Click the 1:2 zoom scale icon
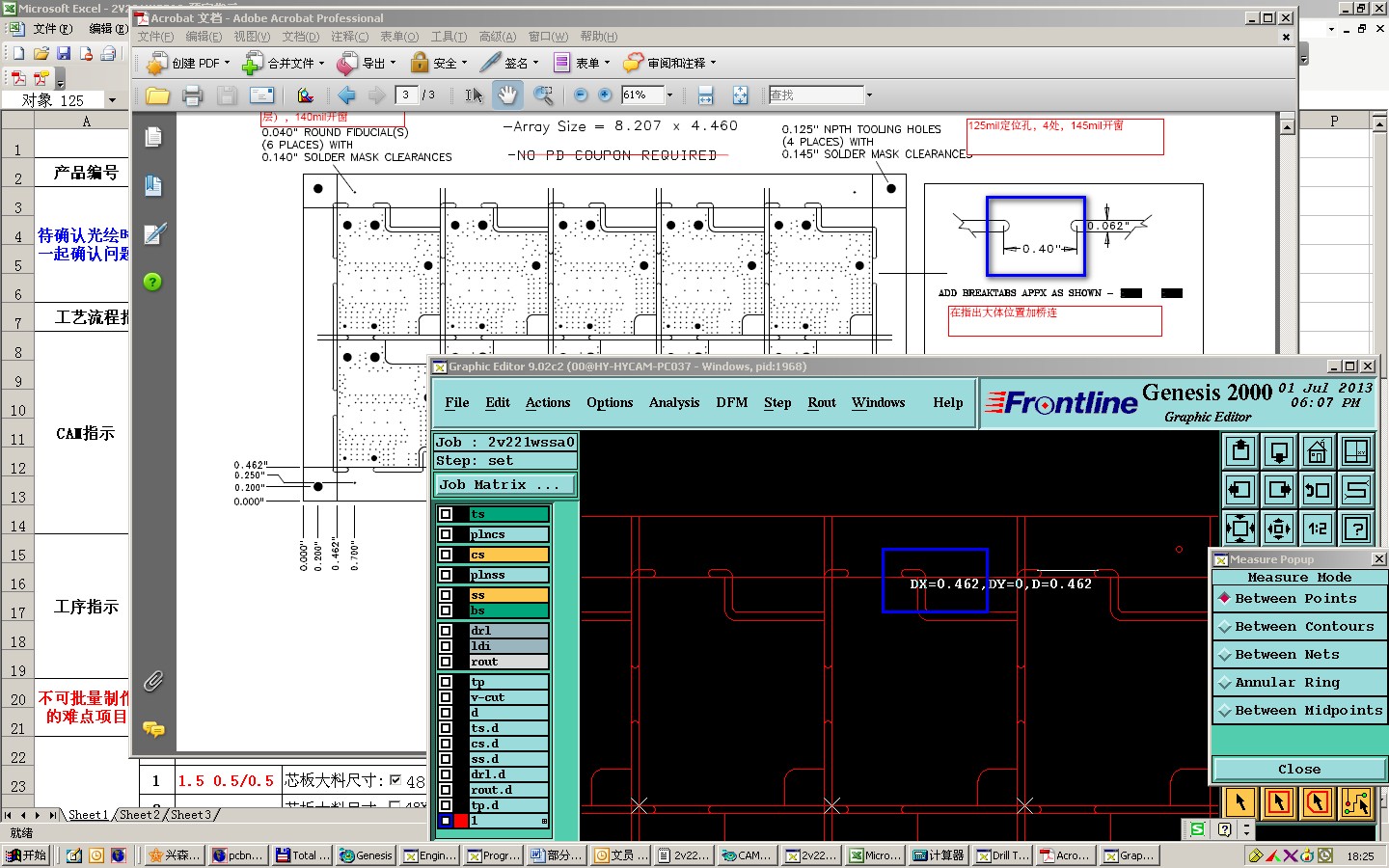The width and height of the screenshot is (1389, 868). 1318,529
